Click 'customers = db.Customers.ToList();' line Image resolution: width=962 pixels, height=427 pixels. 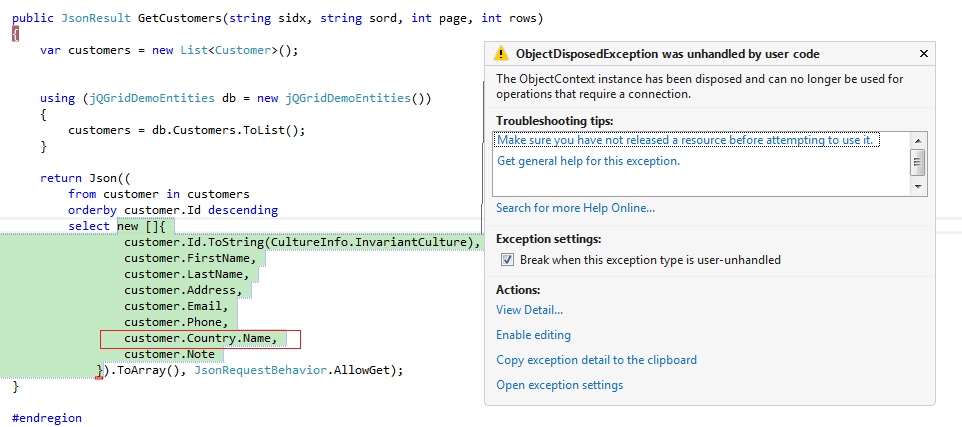[x=187, y=130]
